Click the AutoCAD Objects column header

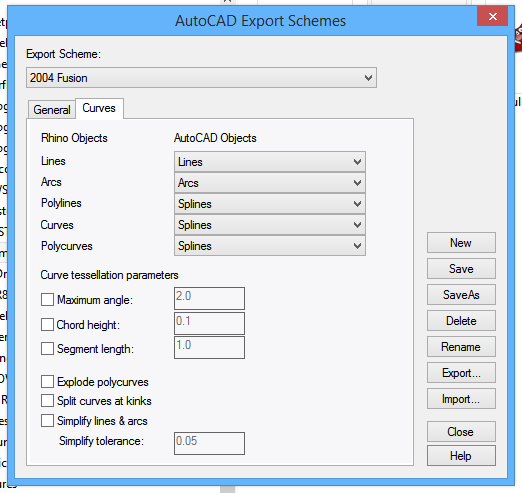(x=215, y=138)
